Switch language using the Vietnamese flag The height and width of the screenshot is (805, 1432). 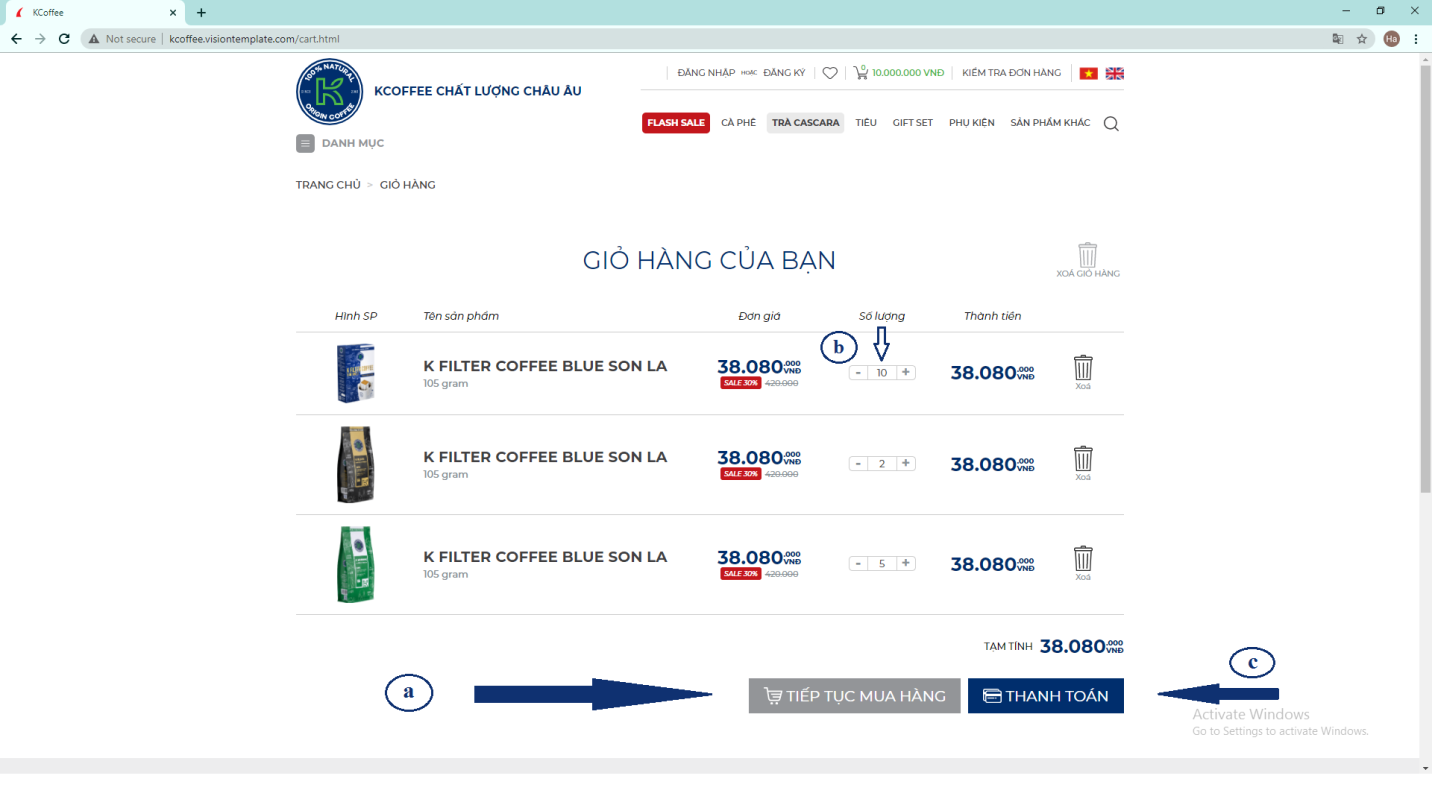pos(1088,73)
